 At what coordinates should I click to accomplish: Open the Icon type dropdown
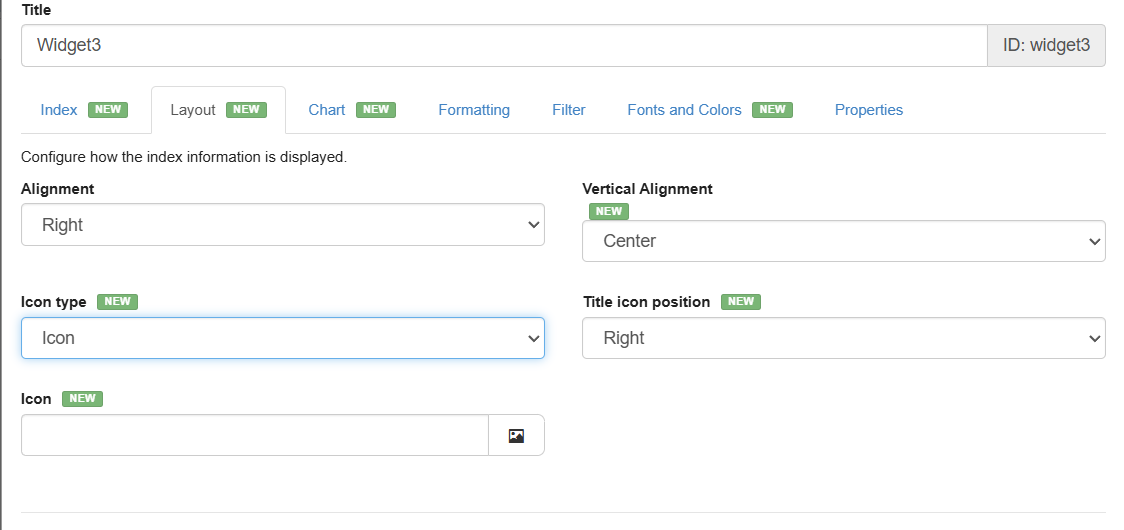click(x=283, y=338)
